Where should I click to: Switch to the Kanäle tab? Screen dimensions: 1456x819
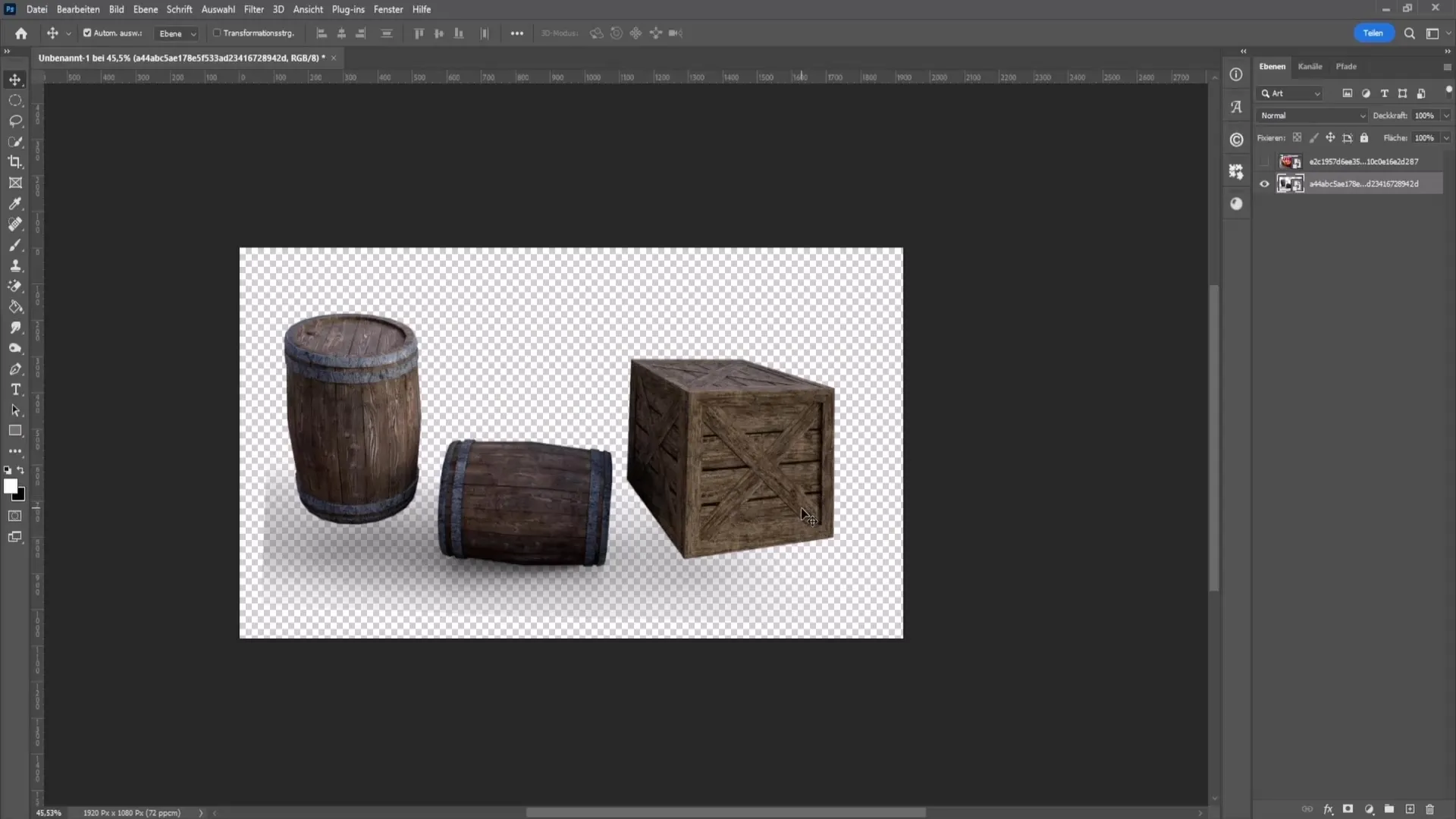coord(1310,67)
